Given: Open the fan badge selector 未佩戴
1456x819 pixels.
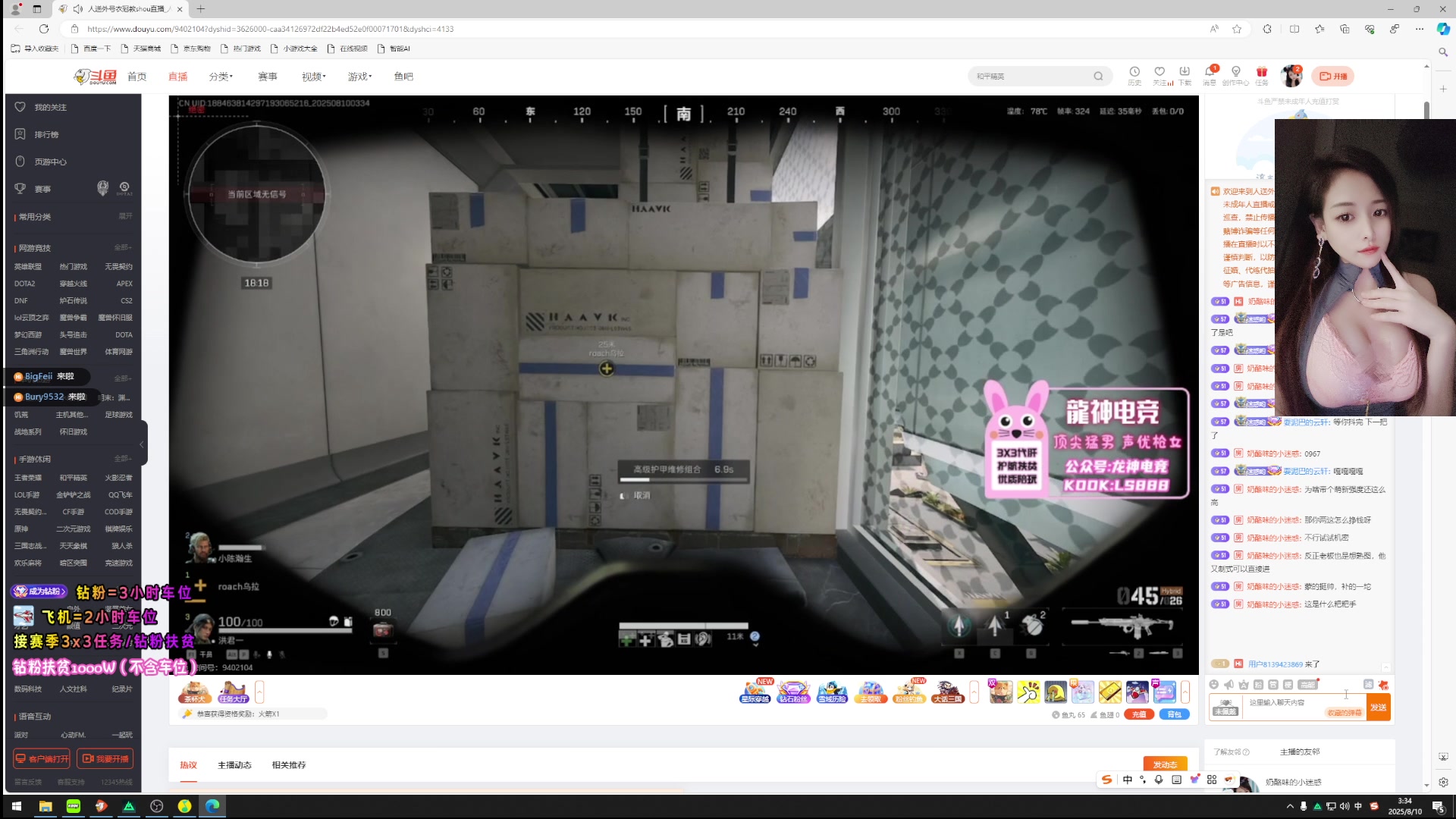Looking at the screenshot, I should (1225, 707).
